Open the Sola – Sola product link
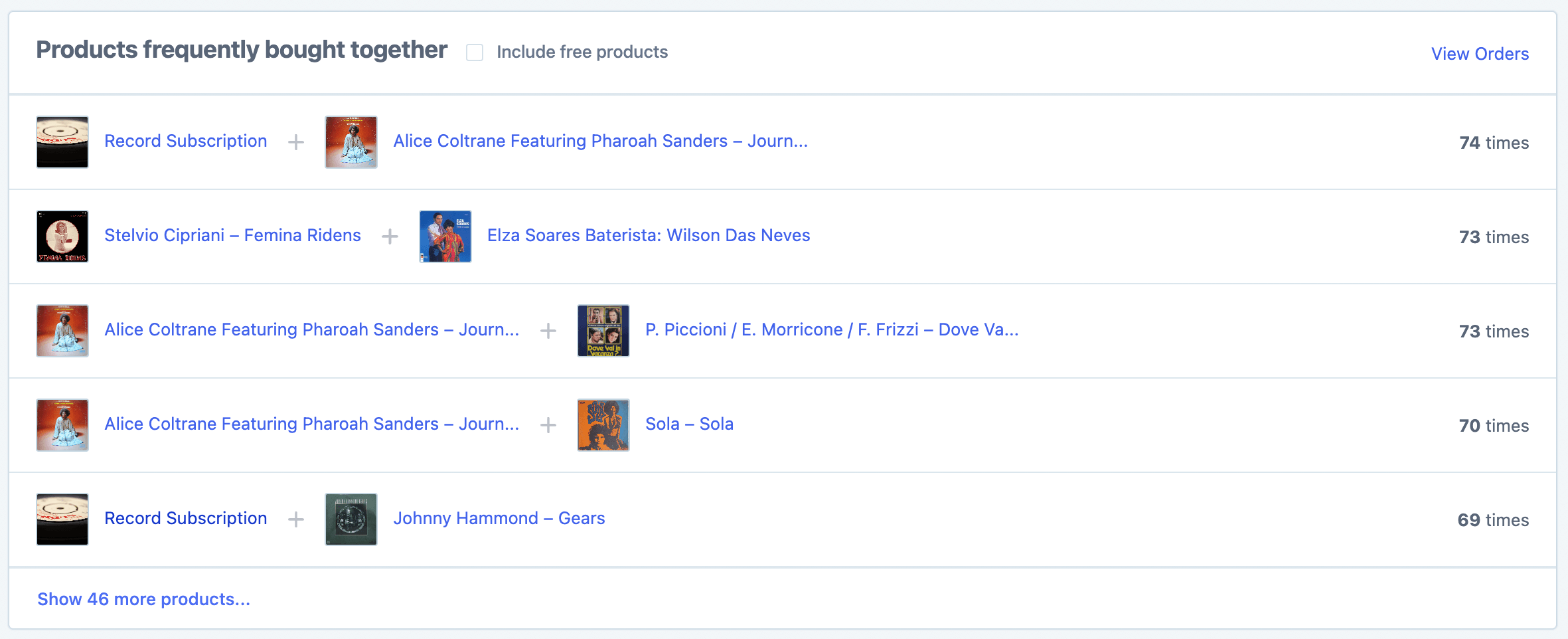 point(689,424)
